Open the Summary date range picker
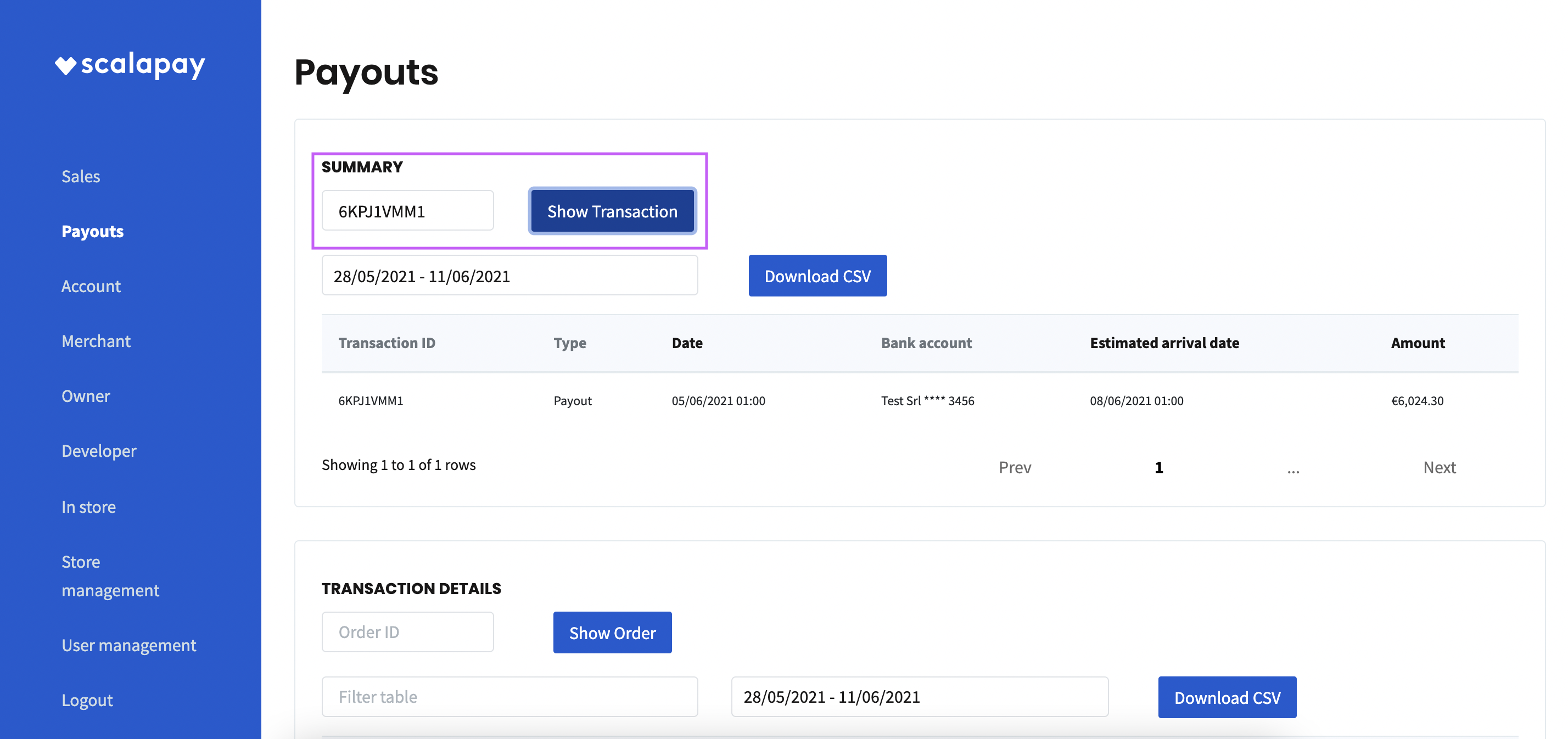 (509, 276)
